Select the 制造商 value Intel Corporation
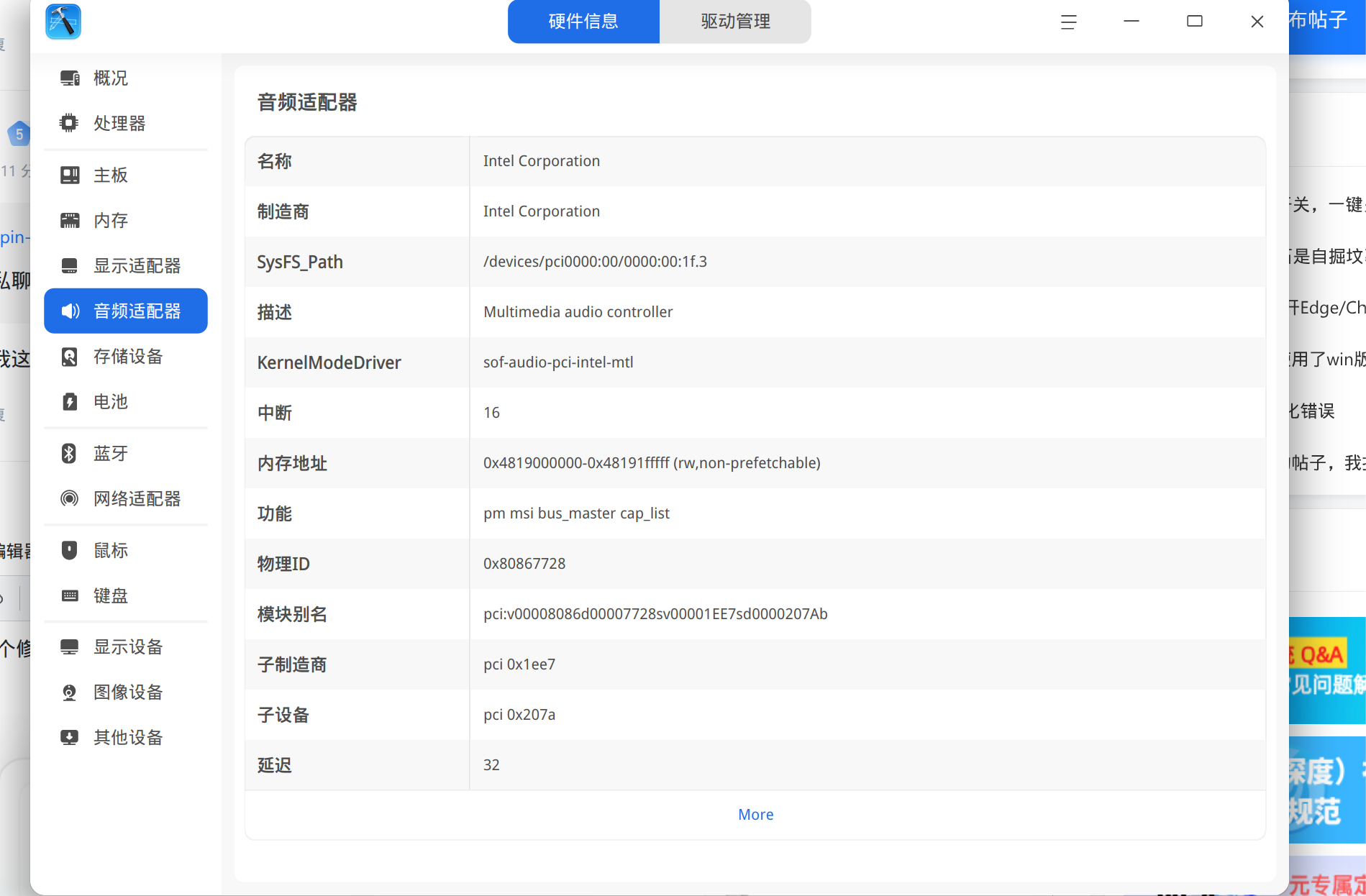This screenshot has height=896, width=1366. (541, 211)
